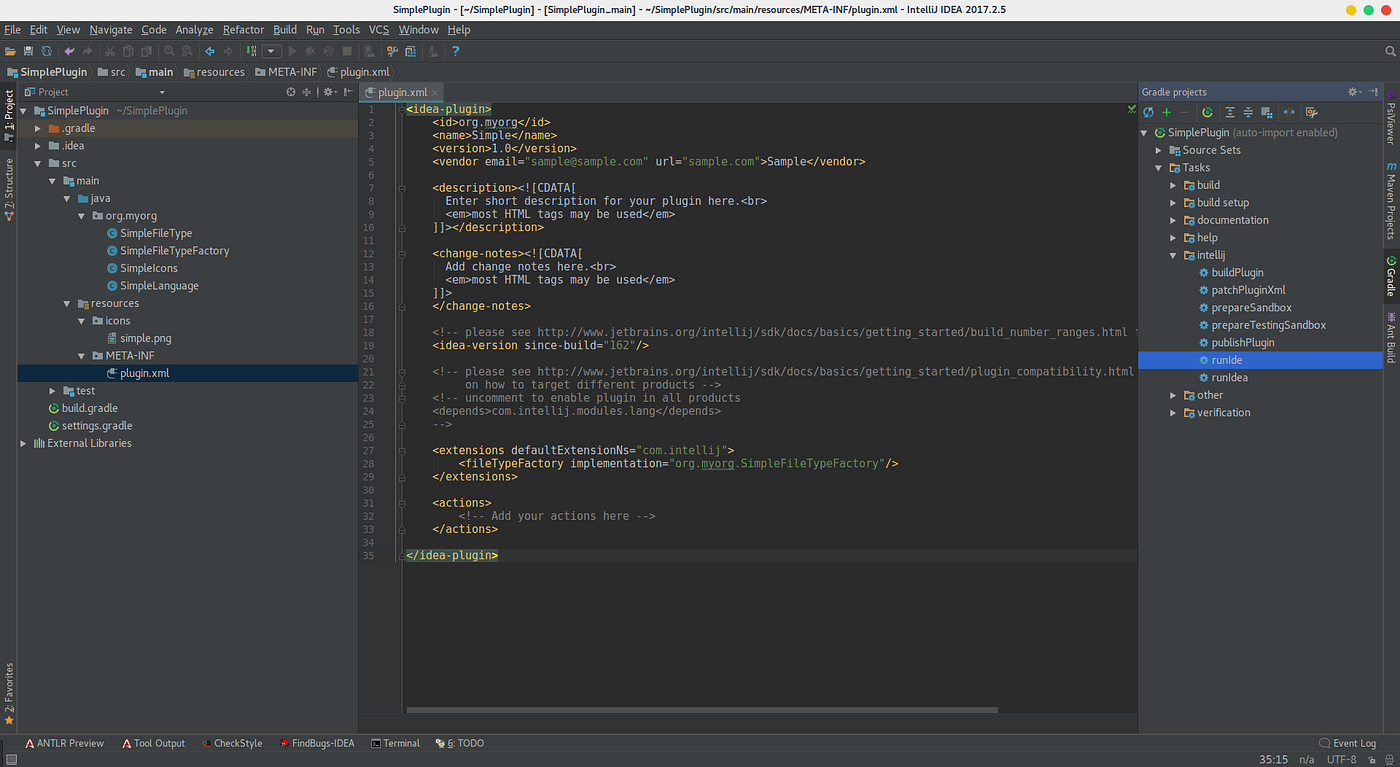
Task: Collapse all nodes in Gradle projects panel
Action: click(x=1248, y=112)
